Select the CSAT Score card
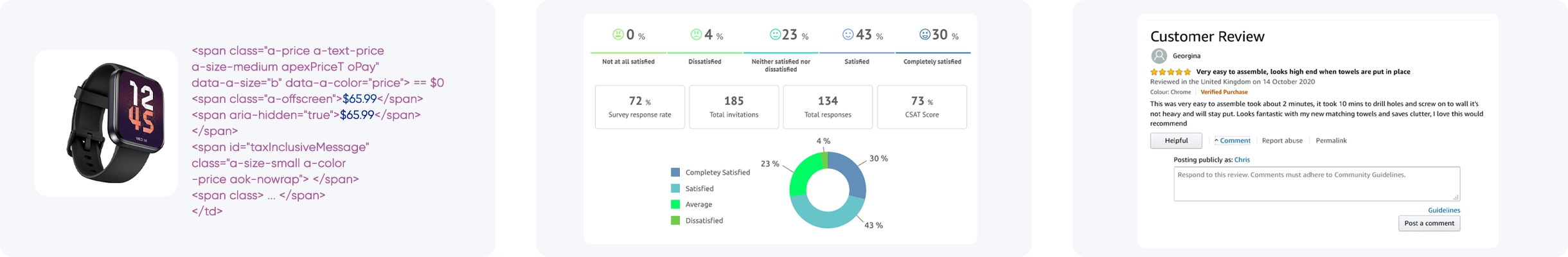Screen dimensions: 1568x257 (922, 107)
